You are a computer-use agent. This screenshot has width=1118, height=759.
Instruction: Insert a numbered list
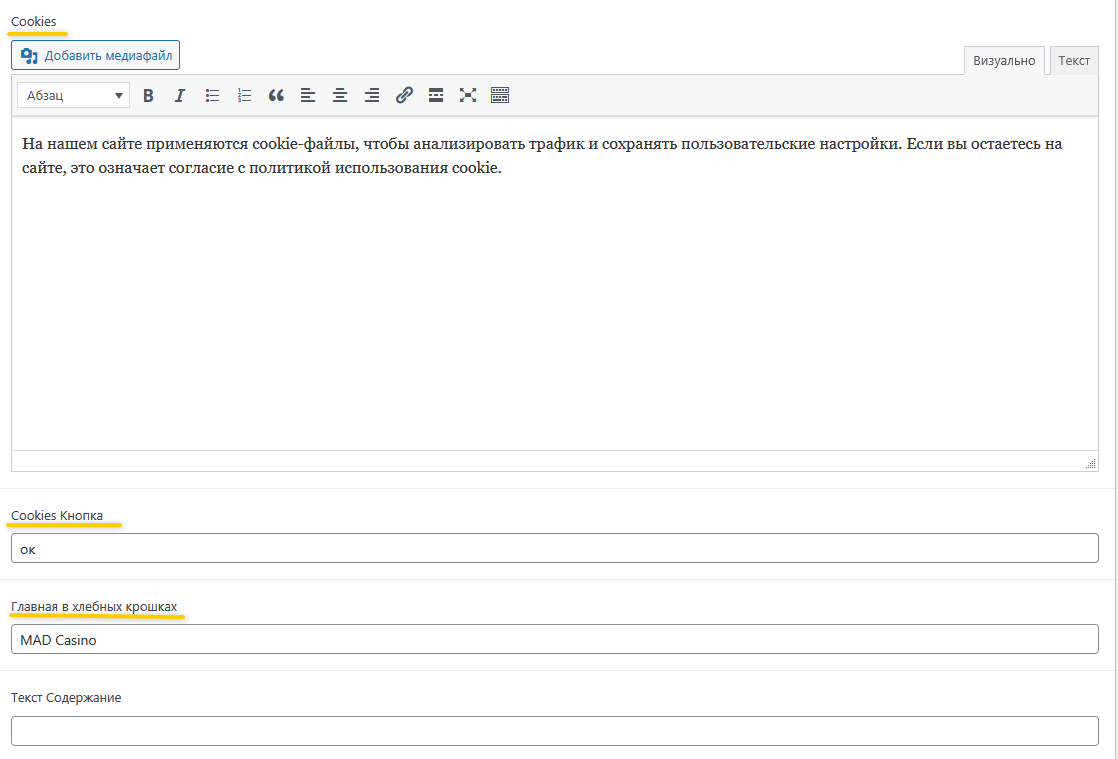pos(244,96)
